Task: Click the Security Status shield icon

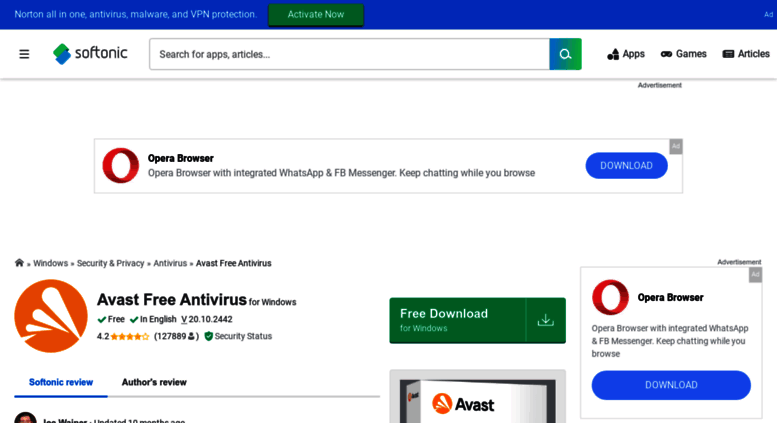Action: click(209, 336)
